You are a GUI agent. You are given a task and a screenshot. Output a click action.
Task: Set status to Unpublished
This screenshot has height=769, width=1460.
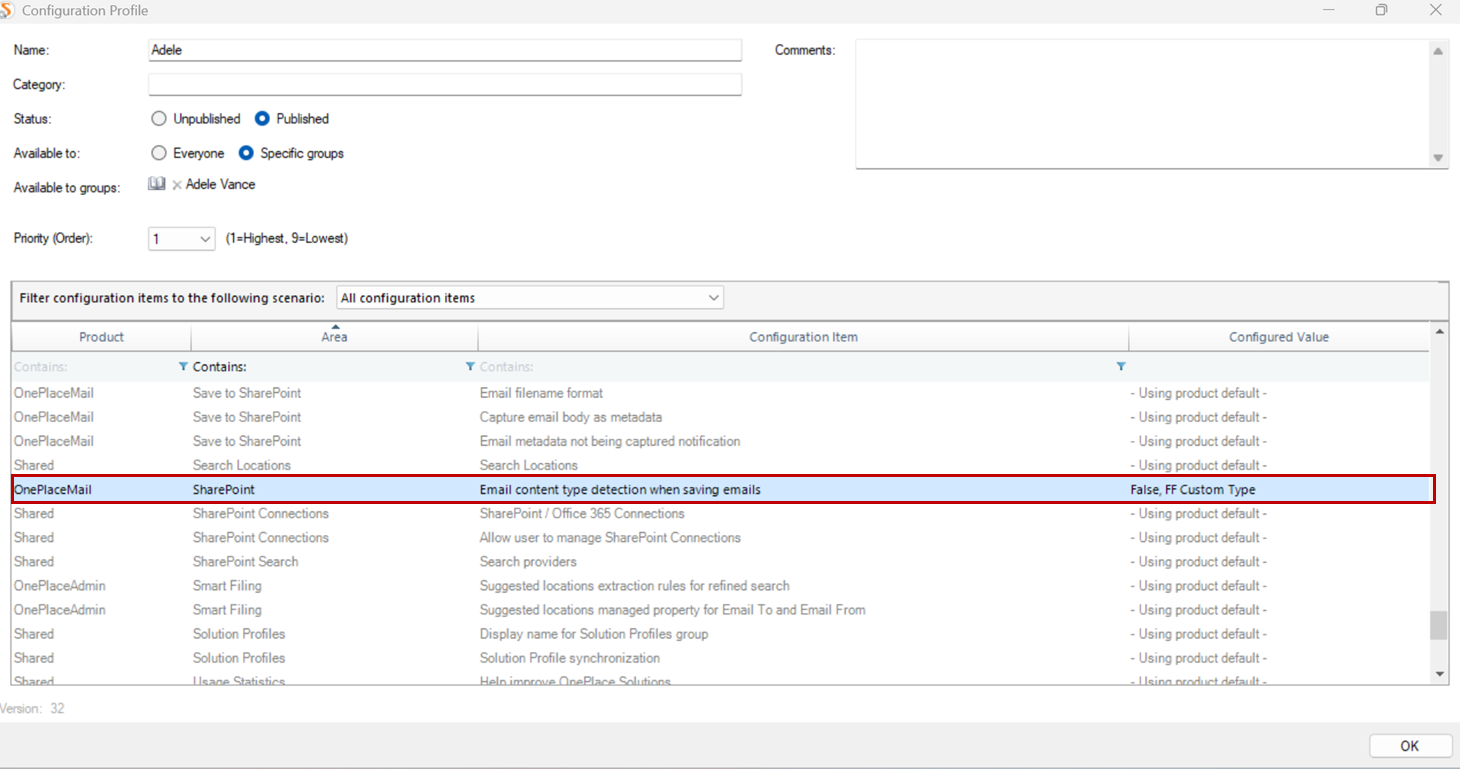159,119
